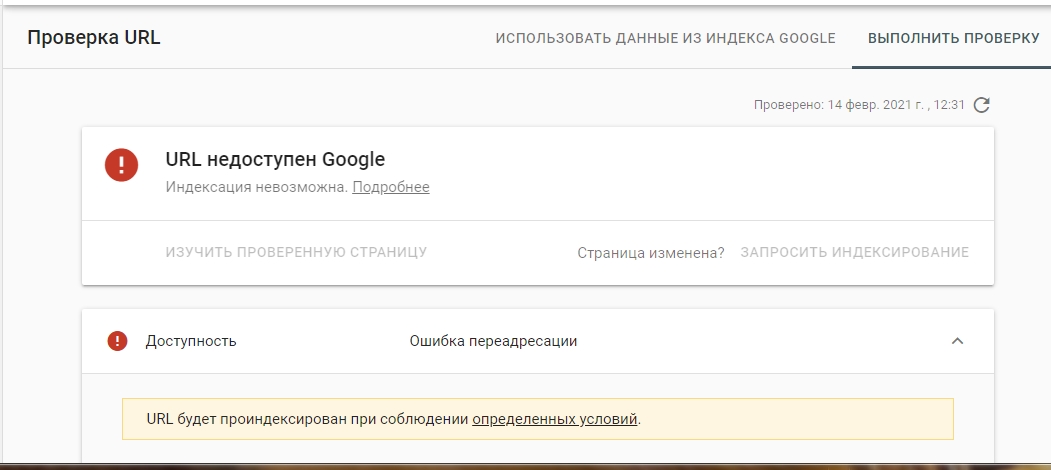The image size is (1051, 470).
Task: Collapse the Доступность section with the chevron
Action: (x=957, y=341)
